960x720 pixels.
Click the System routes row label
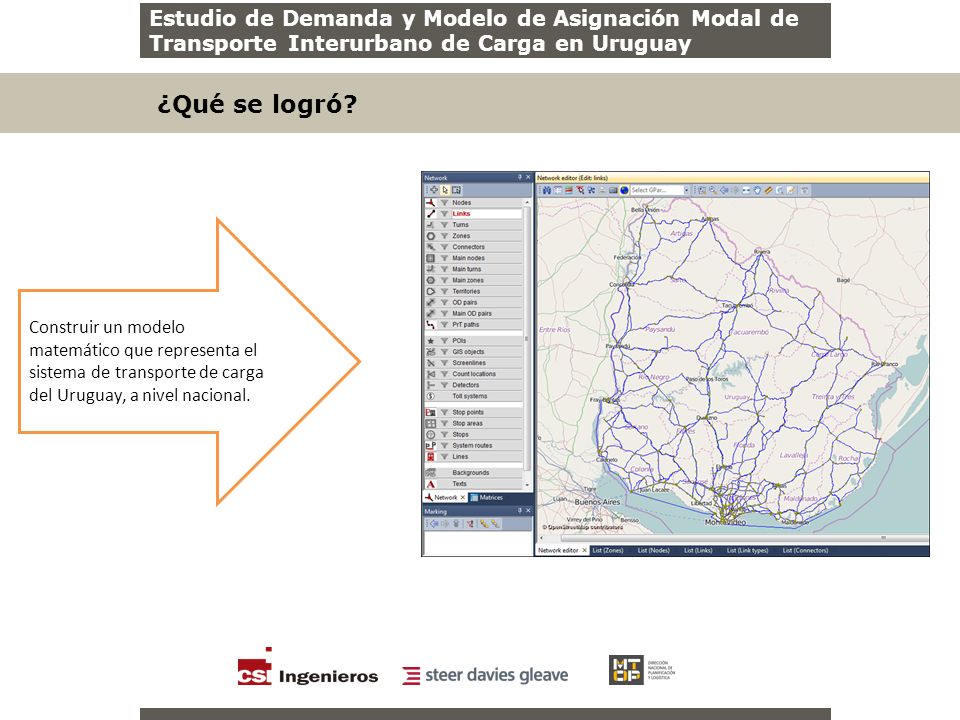tap(472, 445)
